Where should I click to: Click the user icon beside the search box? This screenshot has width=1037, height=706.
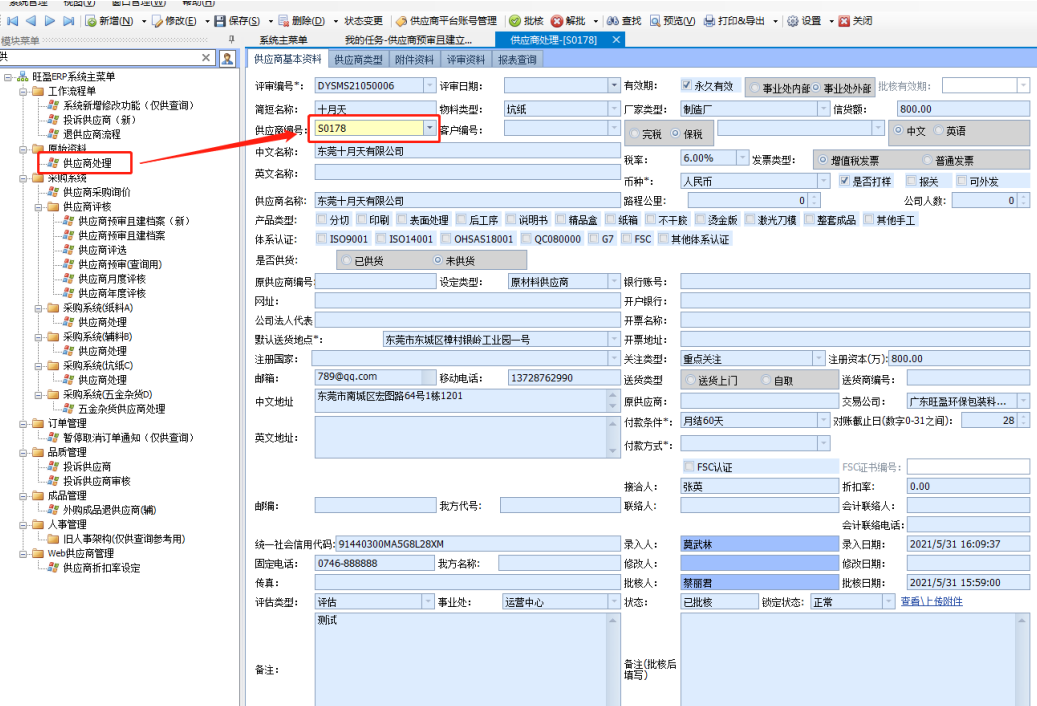point(227,58)
